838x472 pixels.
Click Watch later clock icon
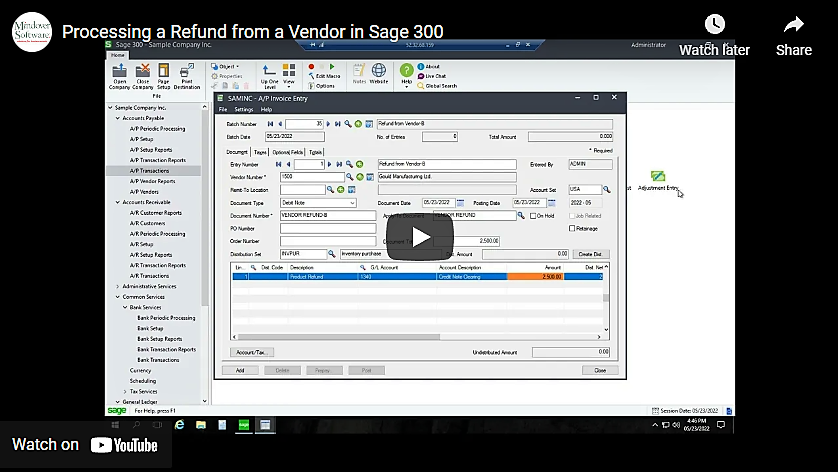(715, 24)
